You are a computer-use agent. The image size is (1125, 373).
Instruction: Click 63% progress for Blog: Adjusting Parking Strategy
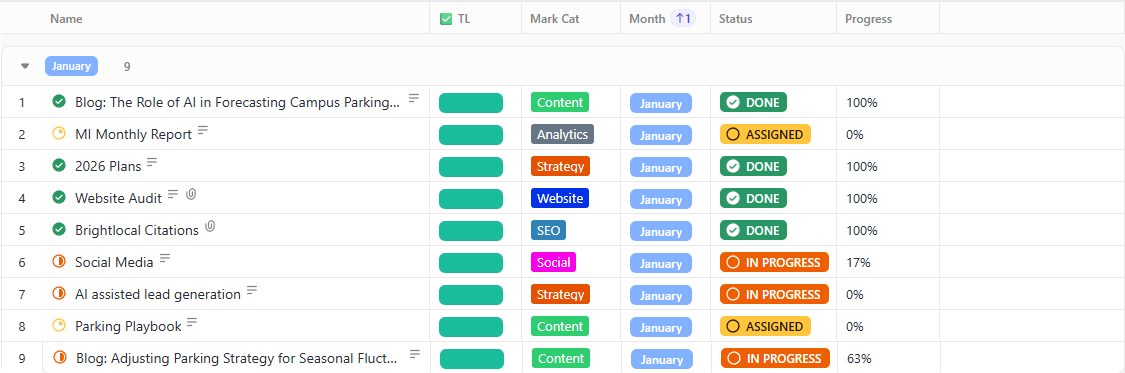click(x=860, y=358)
